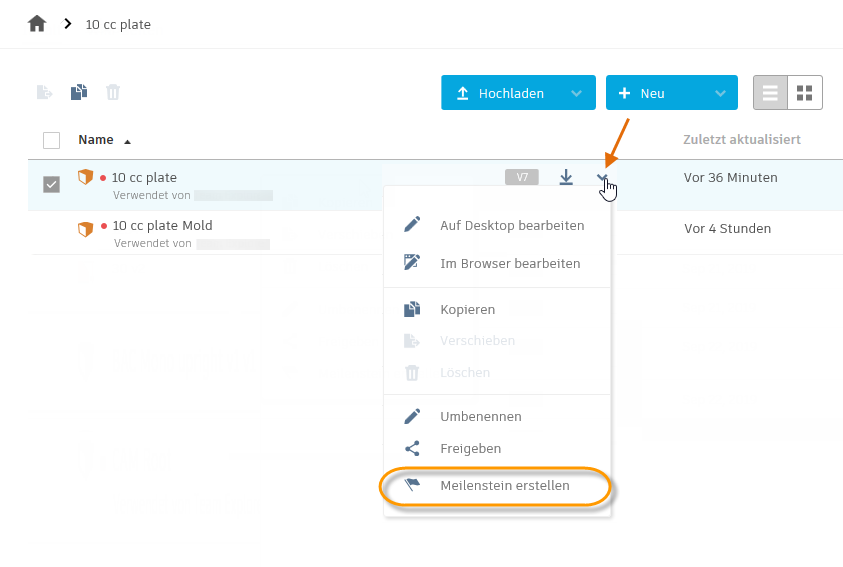Collapse the 10 cc plate actions chevron

tap(603, 178)
